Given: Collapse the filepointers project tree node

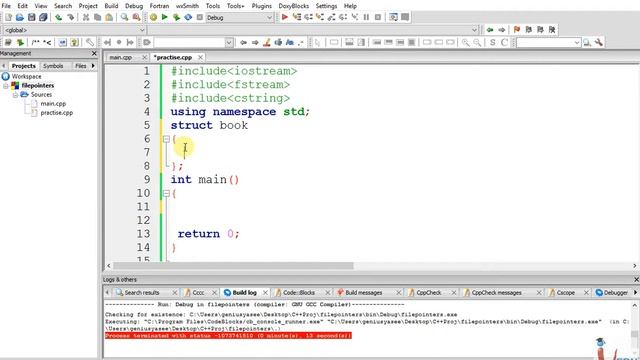Looking at the screenshot, I should point(6,86).
